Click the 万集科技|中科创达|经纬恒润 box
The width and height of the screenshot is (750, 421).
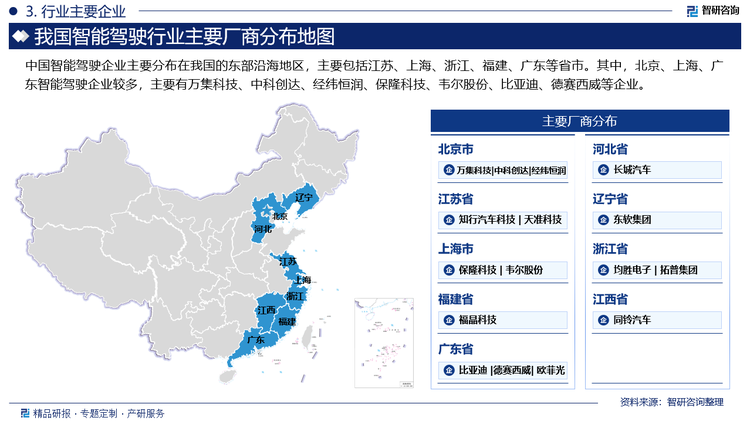tap(503, 170)
